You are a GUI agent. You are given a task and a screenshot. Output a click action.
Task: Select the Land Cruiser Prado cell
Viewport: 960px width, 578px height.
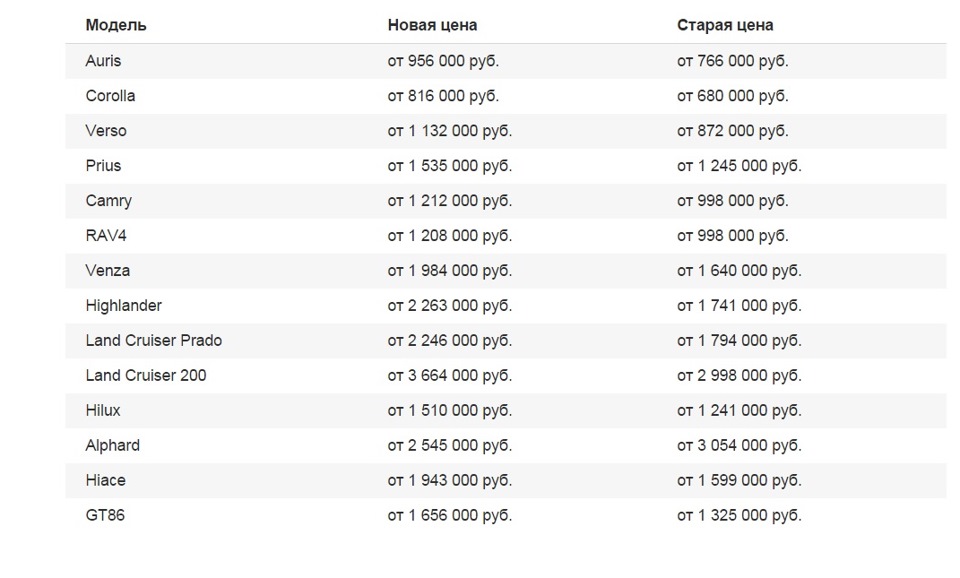pyautogui.click(x=153, y=341)
